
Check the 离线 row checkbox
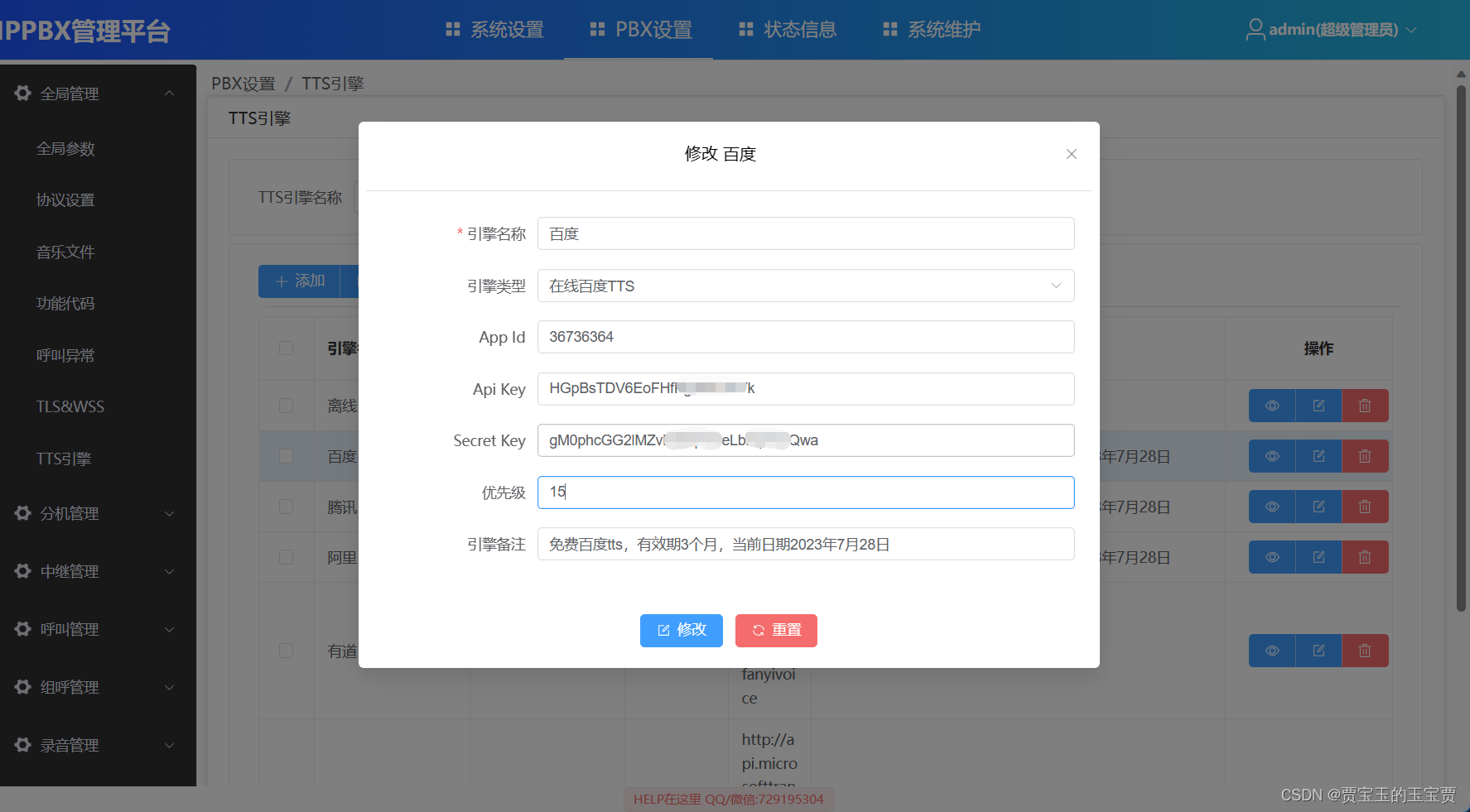287,406
